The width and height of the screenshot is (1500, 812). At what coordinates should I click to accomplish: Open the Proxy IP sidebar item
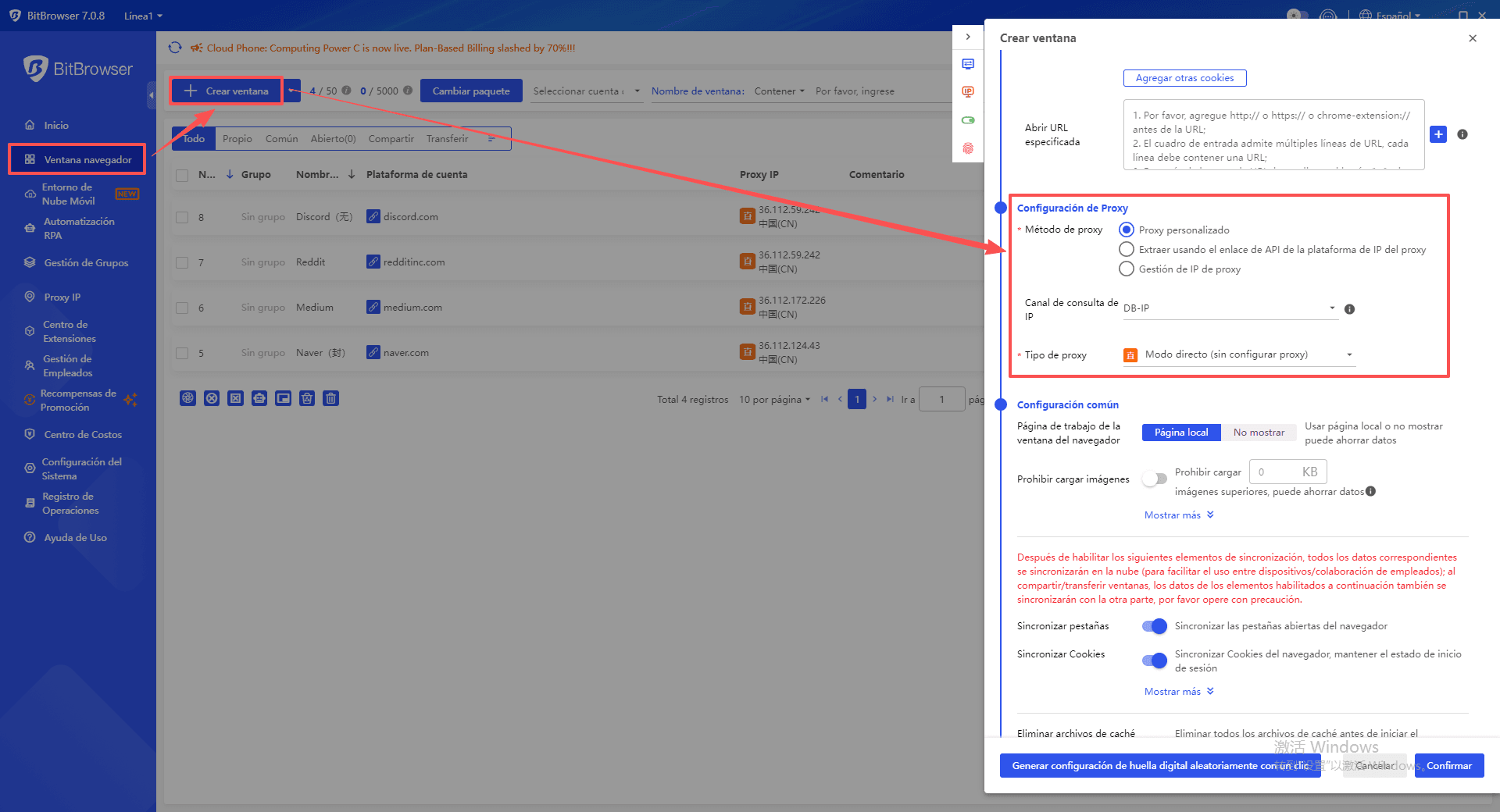click(x=62, y=297)
